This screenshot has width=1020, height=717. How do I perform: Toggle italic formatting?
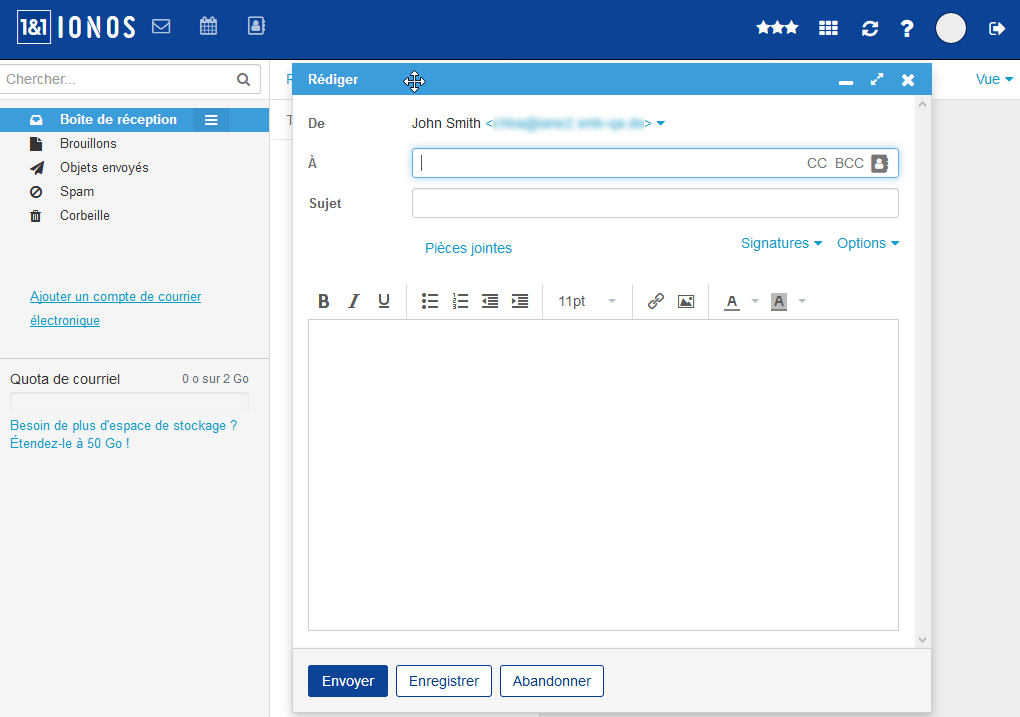point(353,301)
